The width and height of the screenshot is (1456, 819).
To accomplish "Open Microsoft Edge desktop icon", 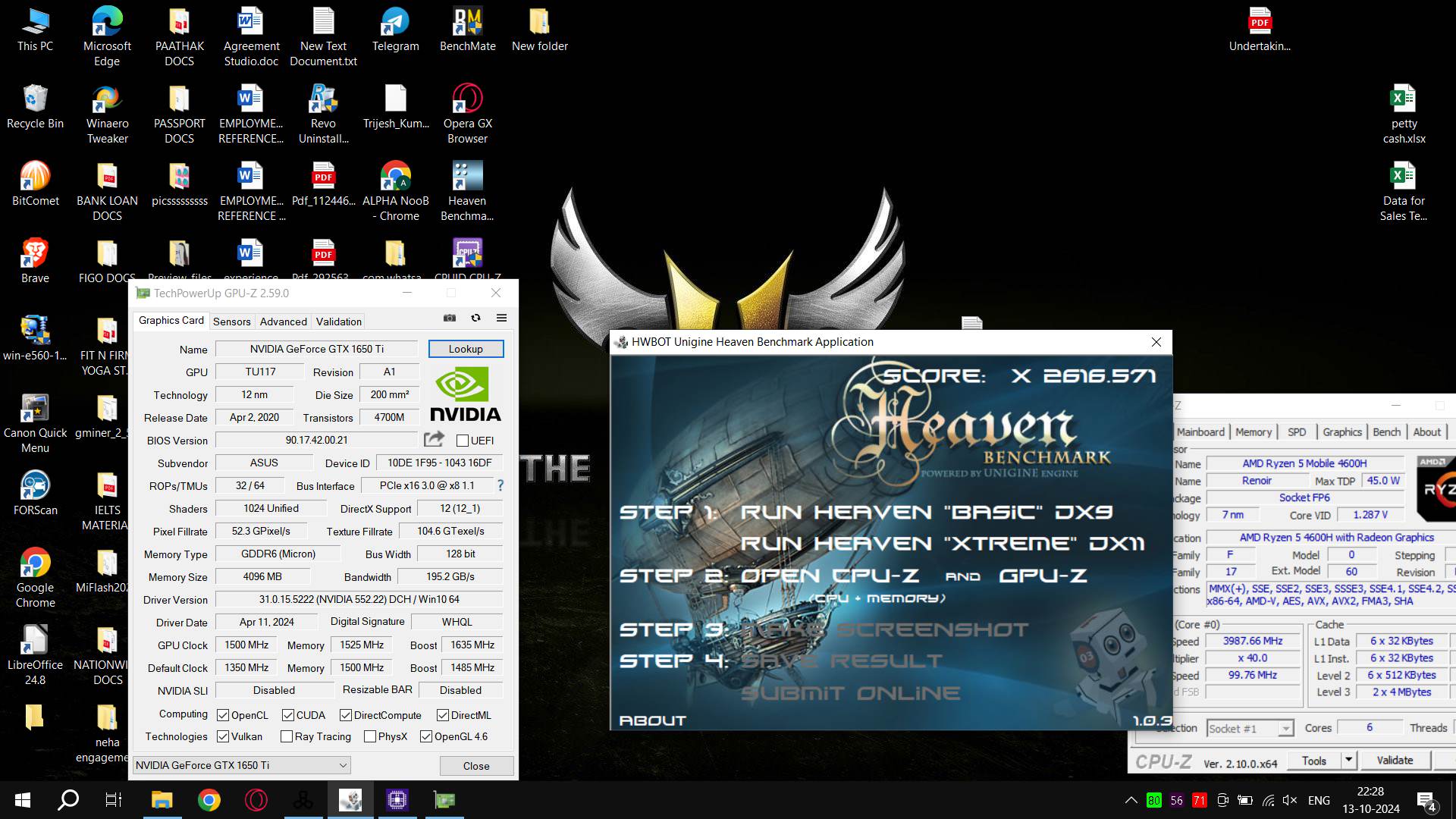I will pyautogui.click(x=107, y=36).
